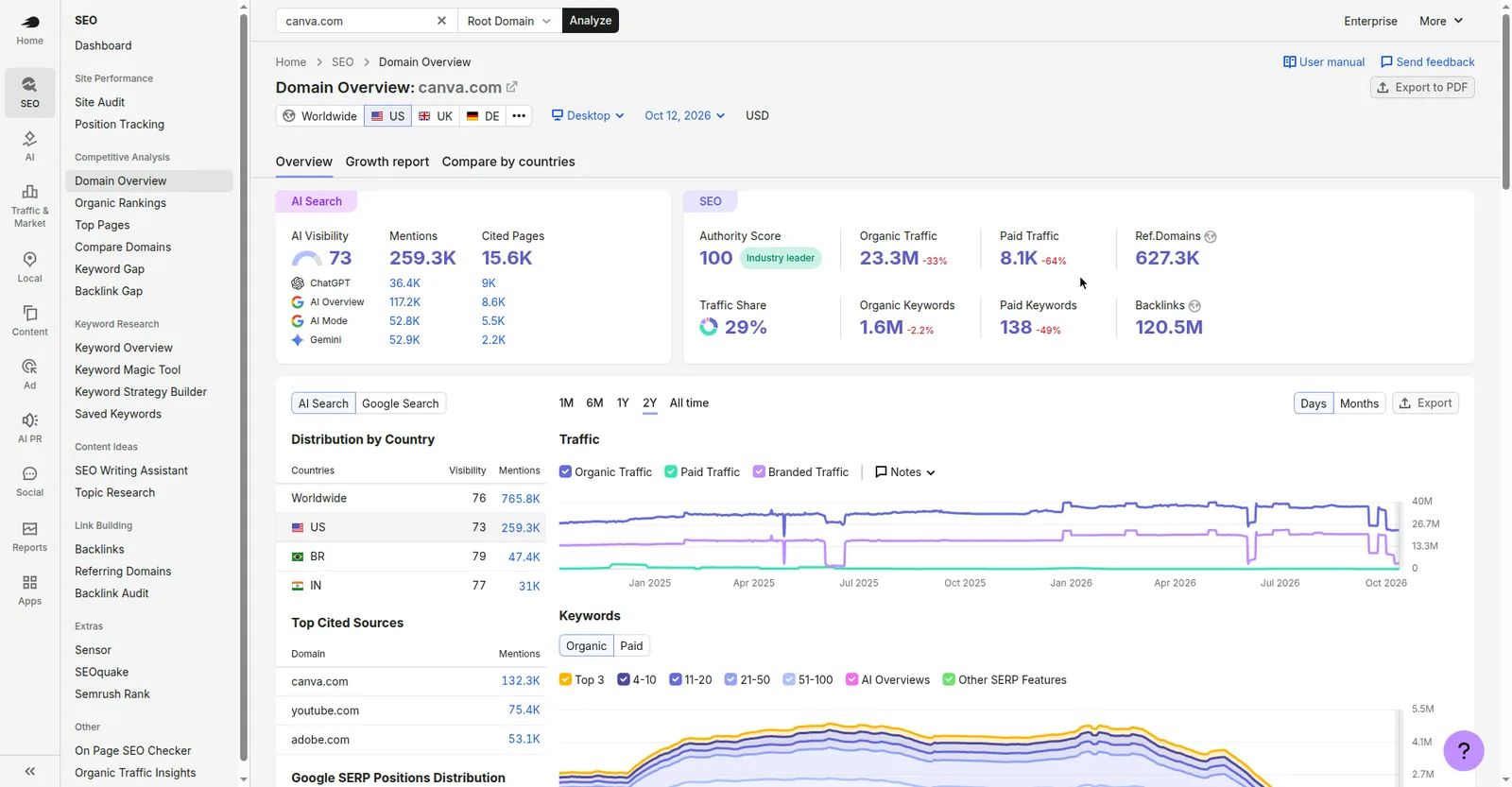
Task: Open canva.com external link icon
Action: tap(512, 87)
